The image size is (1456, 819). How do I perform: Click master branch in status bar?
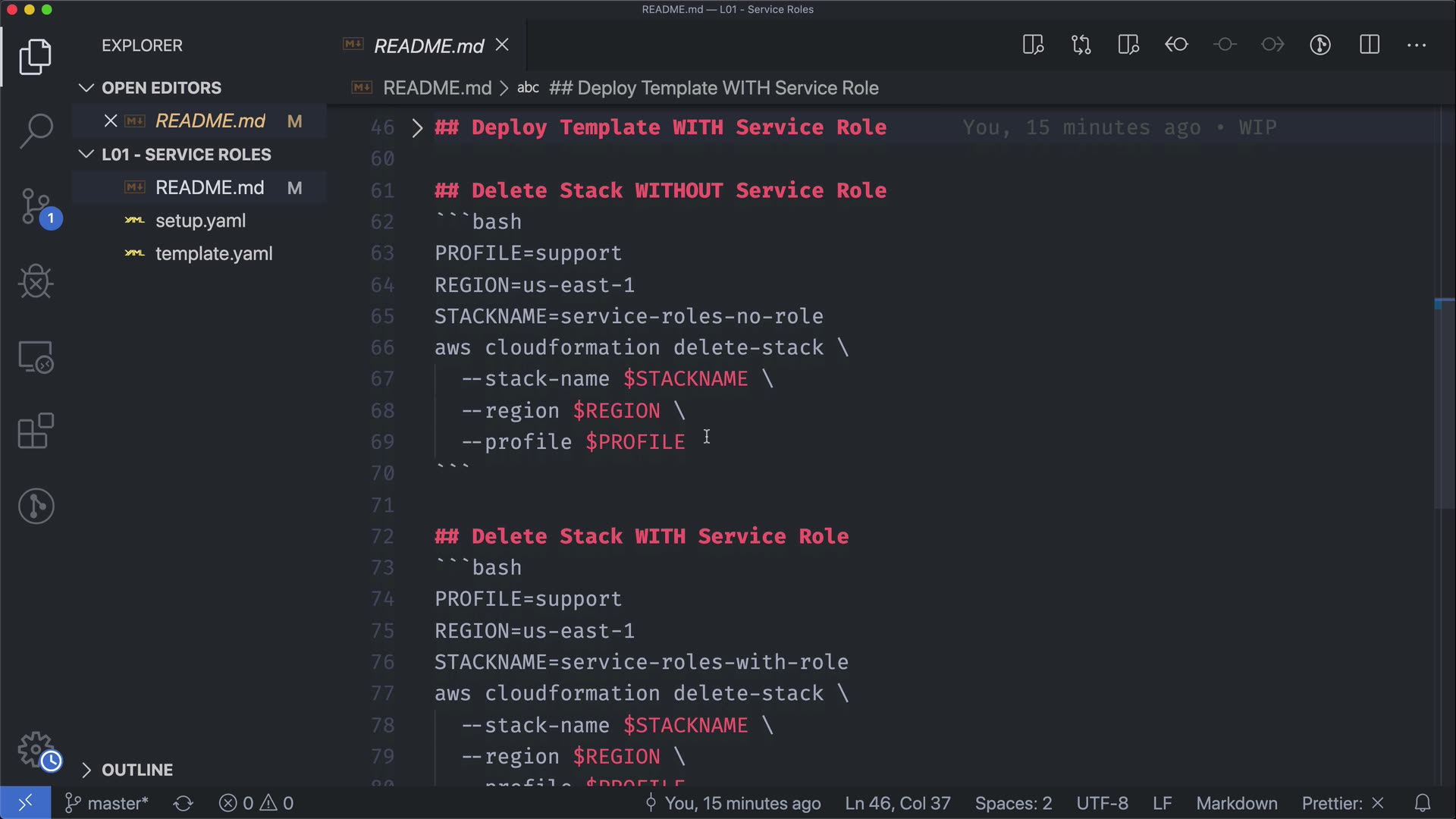(x=108, y=803)
